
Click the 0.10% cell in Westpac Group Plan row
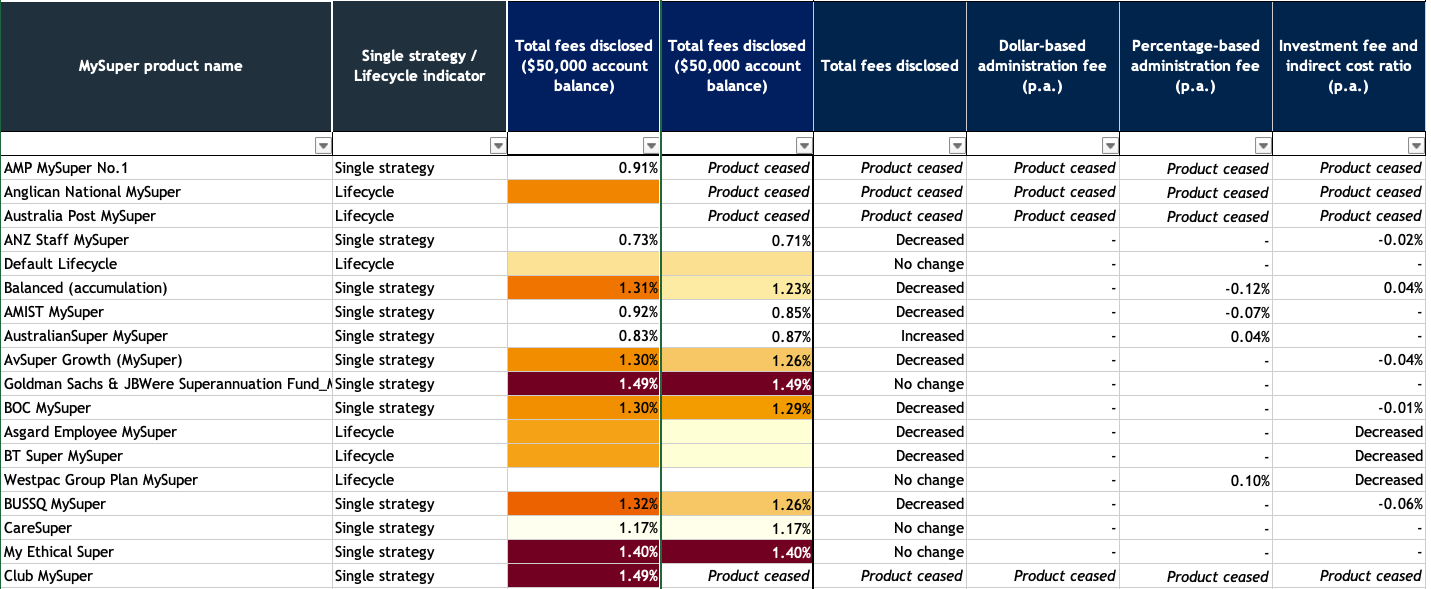pos(1195,480)
